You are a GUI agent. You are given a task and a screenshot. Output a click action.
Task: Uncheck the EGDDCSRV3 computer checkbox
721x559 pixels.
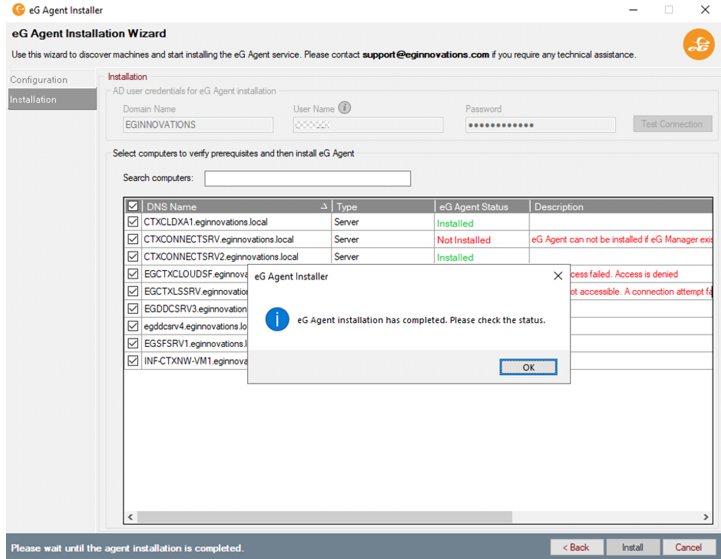point(133,308)
